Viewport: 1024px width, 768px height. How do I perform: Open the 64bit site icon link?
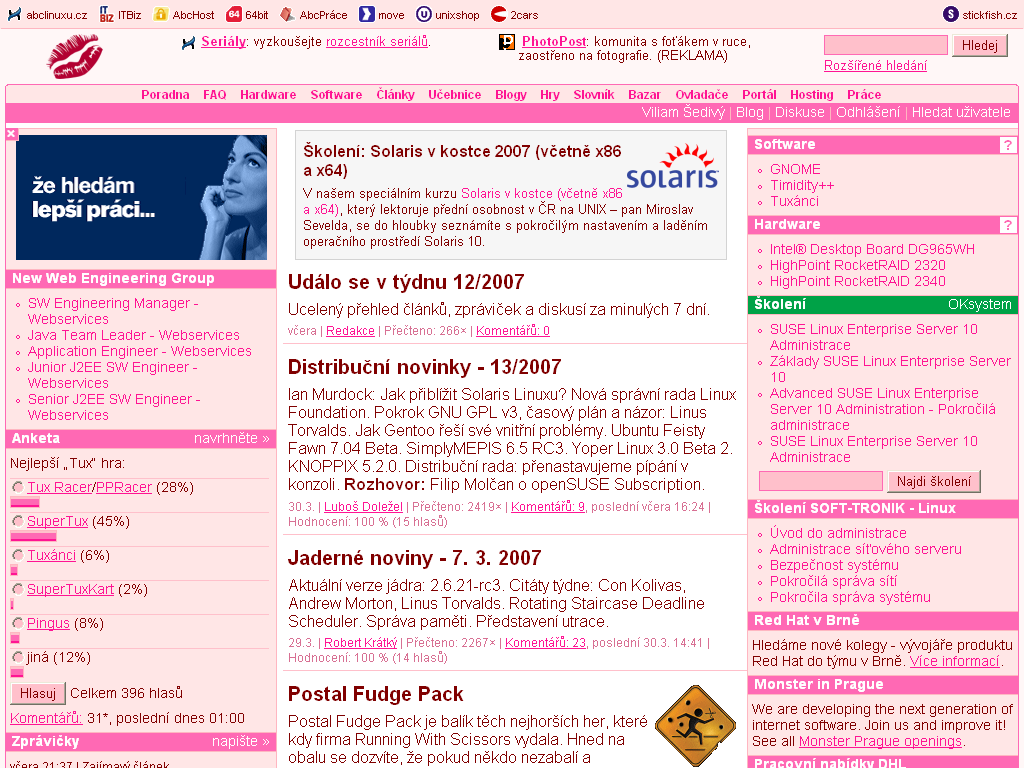tap(234, 14)
